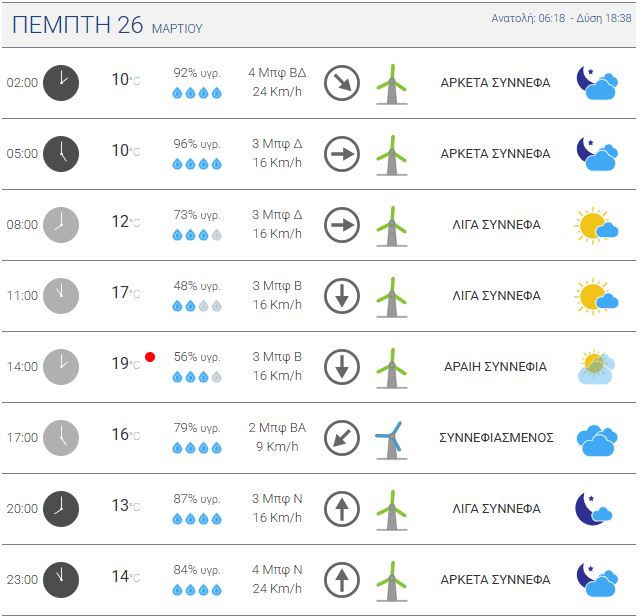Click the moon and cloud icon at 23:00
Viewport: 641px width, 616px height.
click(x=596, y=579)
